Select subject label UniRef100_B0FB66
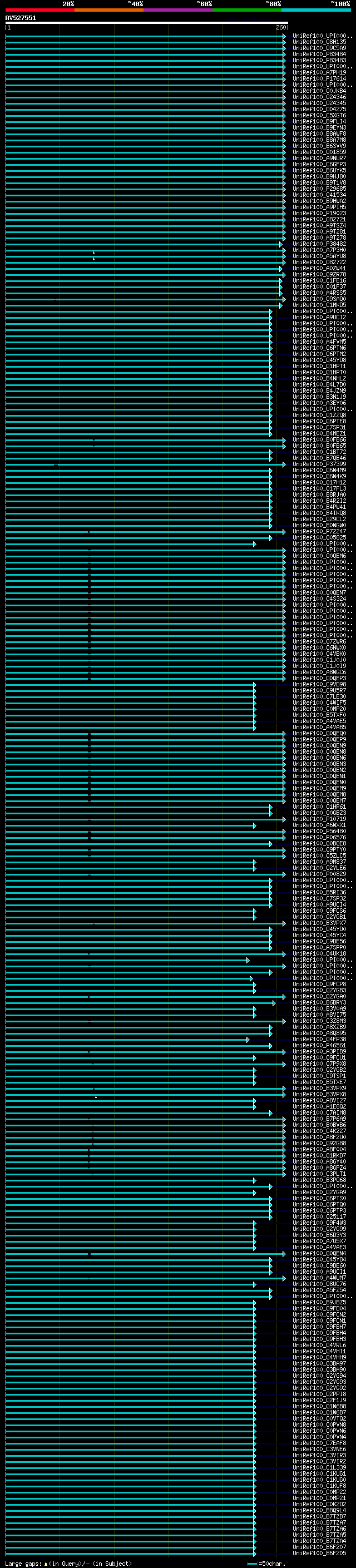The width and height of the screenshot is (356, 1568). pos(319,439)
